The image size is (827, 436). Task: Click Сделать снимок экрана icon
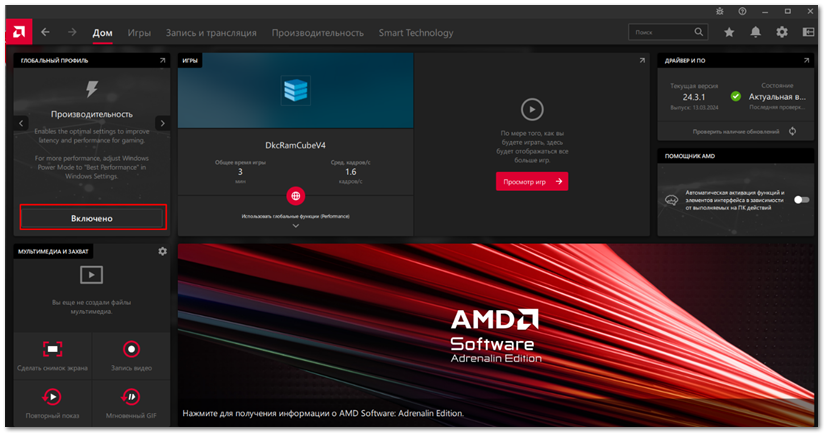tap(52, 349)
